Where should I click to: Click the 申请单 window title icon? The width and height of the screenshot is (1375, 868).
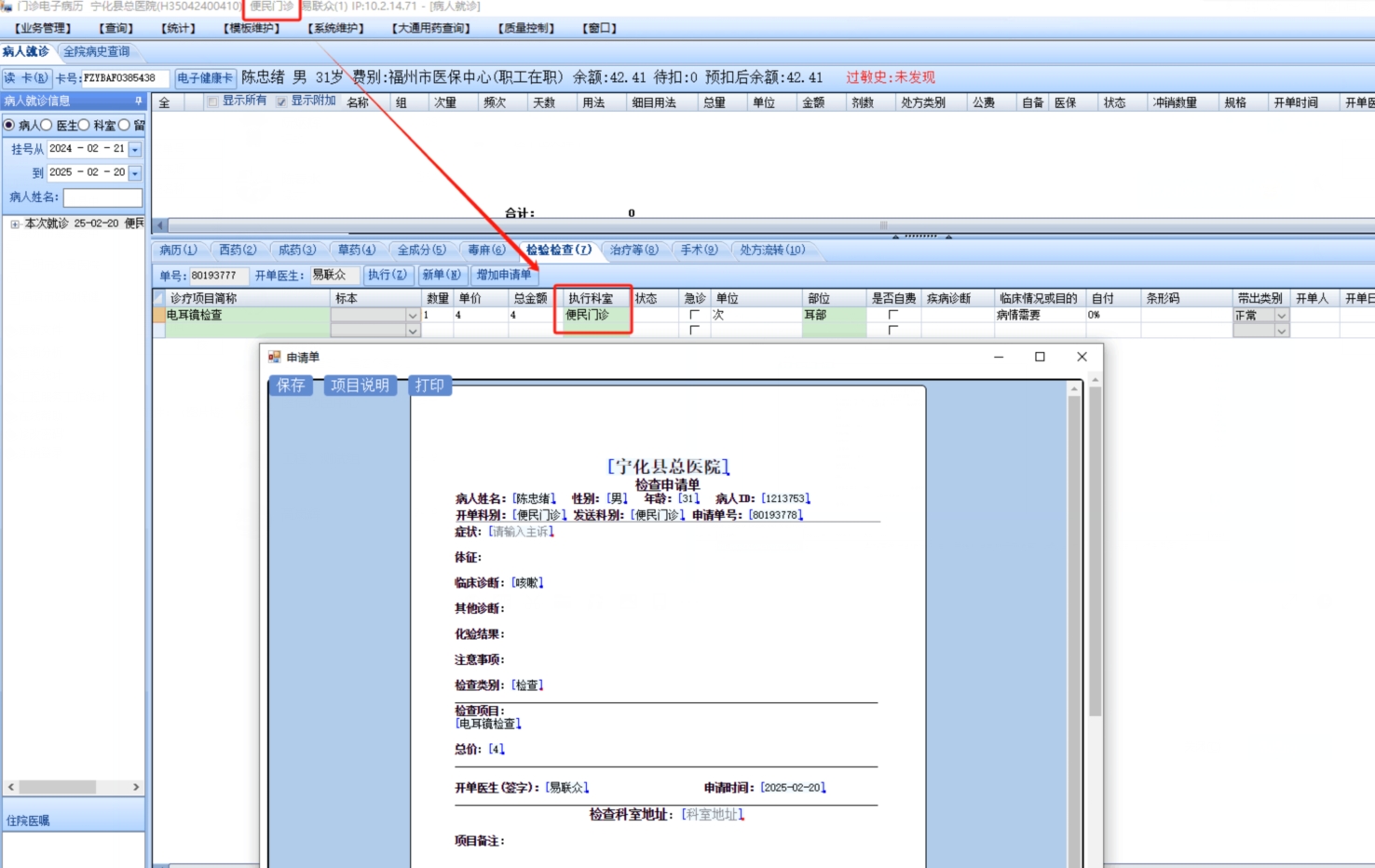coord(275,357)
